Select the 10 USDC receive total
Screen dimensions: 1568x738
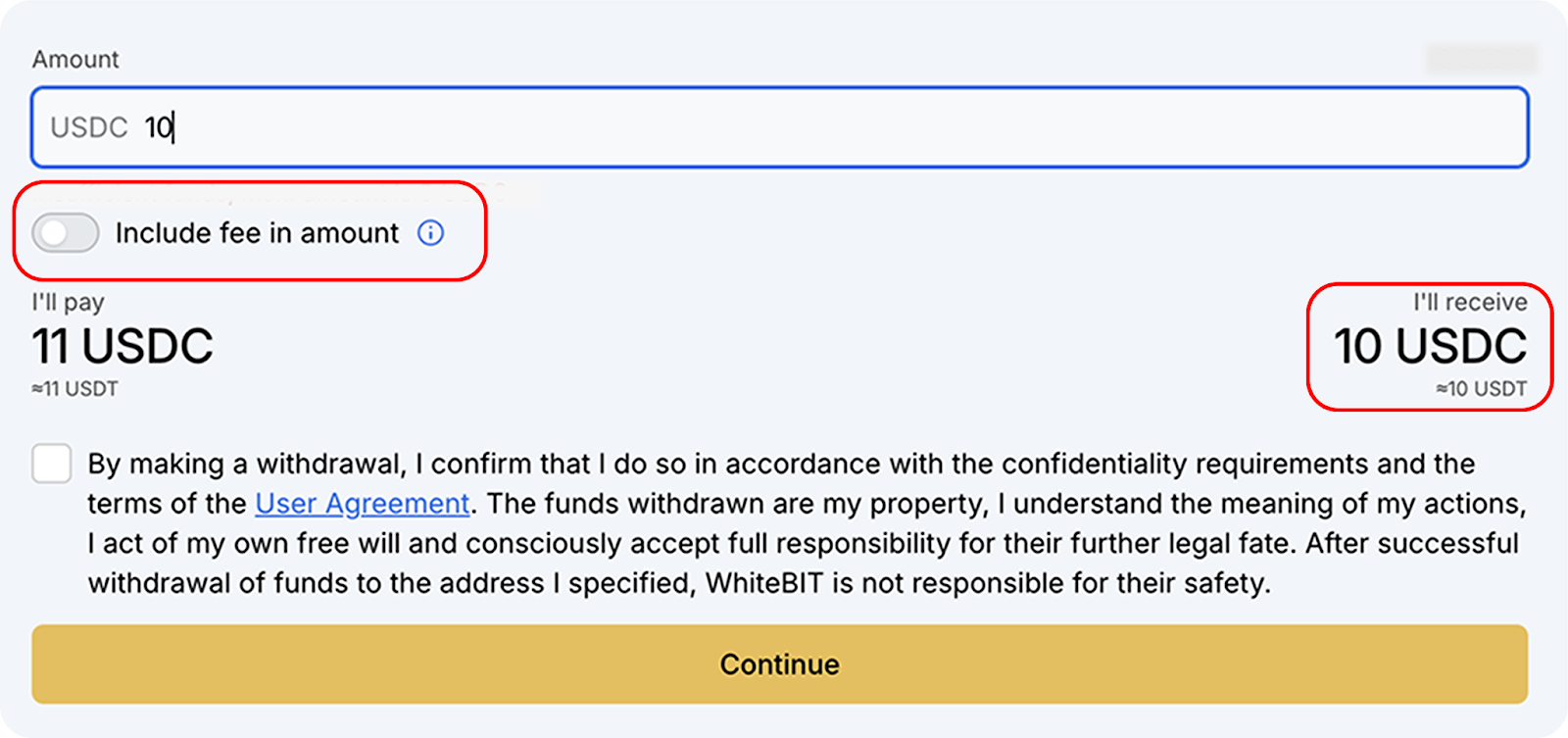[1430, 346]
